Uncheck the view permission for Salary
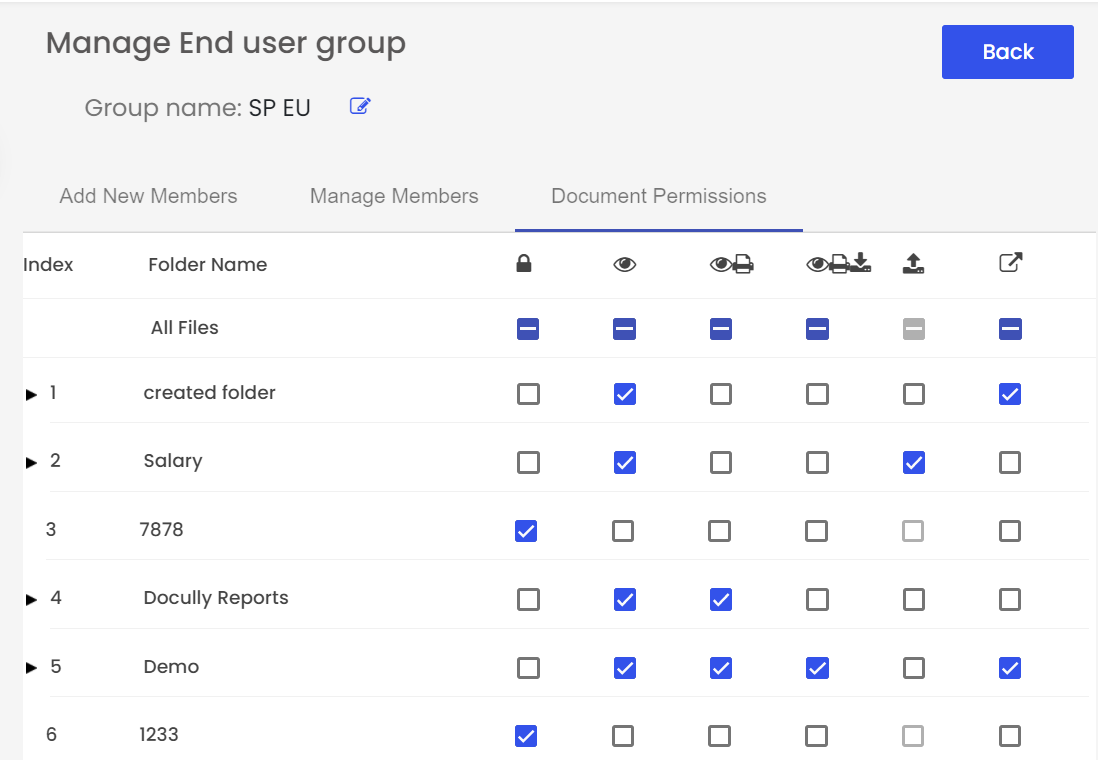Screen dimensions: 1098x760 pos(625,462)
